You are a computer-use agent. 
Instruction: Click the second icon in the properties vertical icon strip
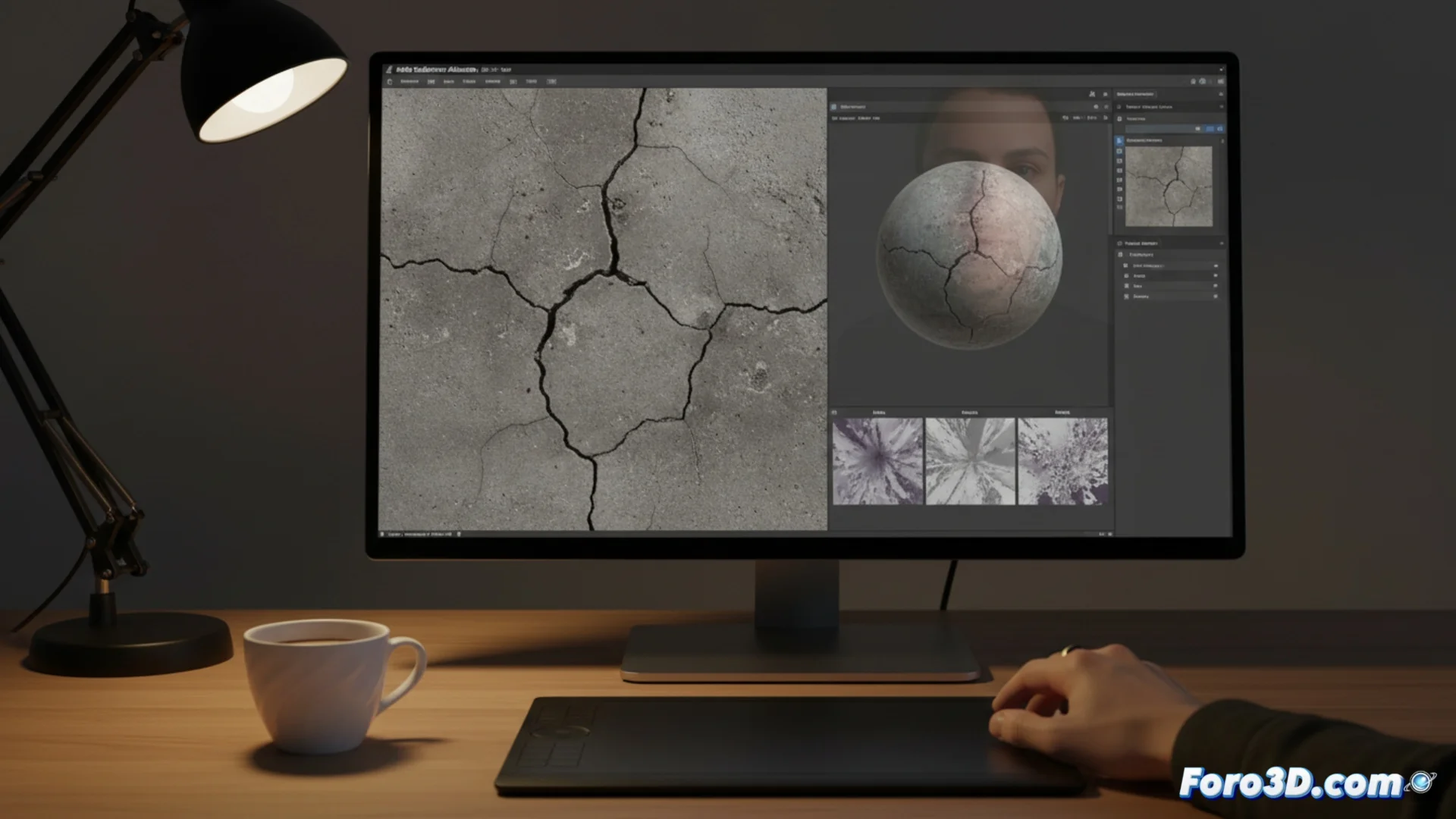click(x=1119, y=151)
